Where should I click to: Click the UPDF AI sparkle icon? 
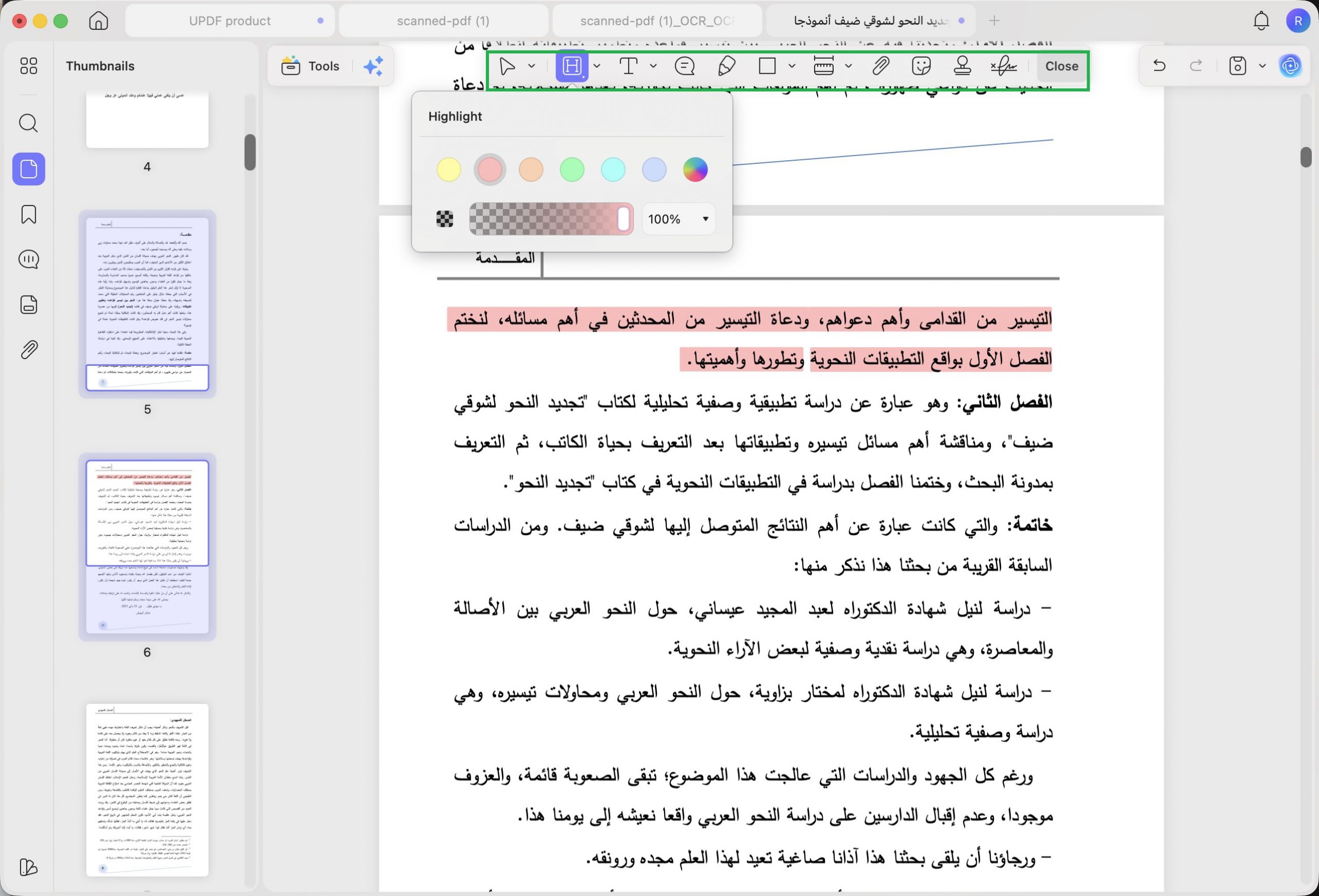(373, 66)
